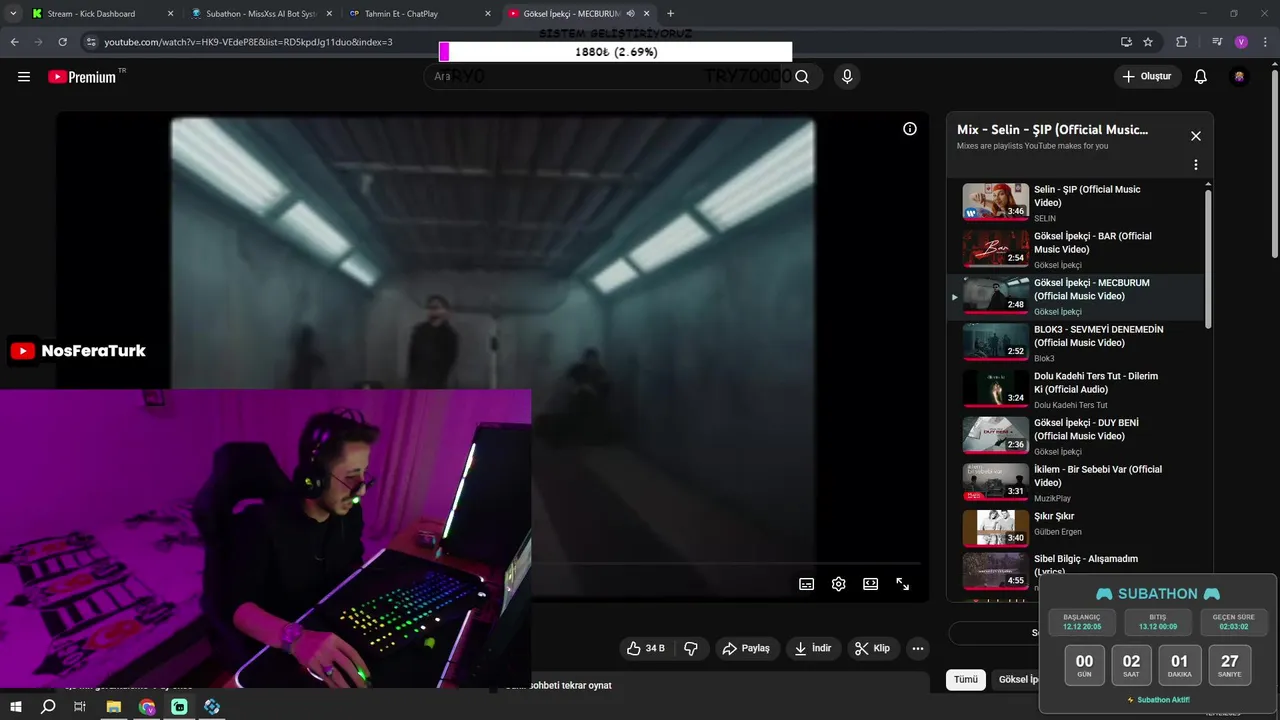The height and width of the screenshot is (720, 1280).
Task: Click the YouTube search field
Action: pos(603,77)
